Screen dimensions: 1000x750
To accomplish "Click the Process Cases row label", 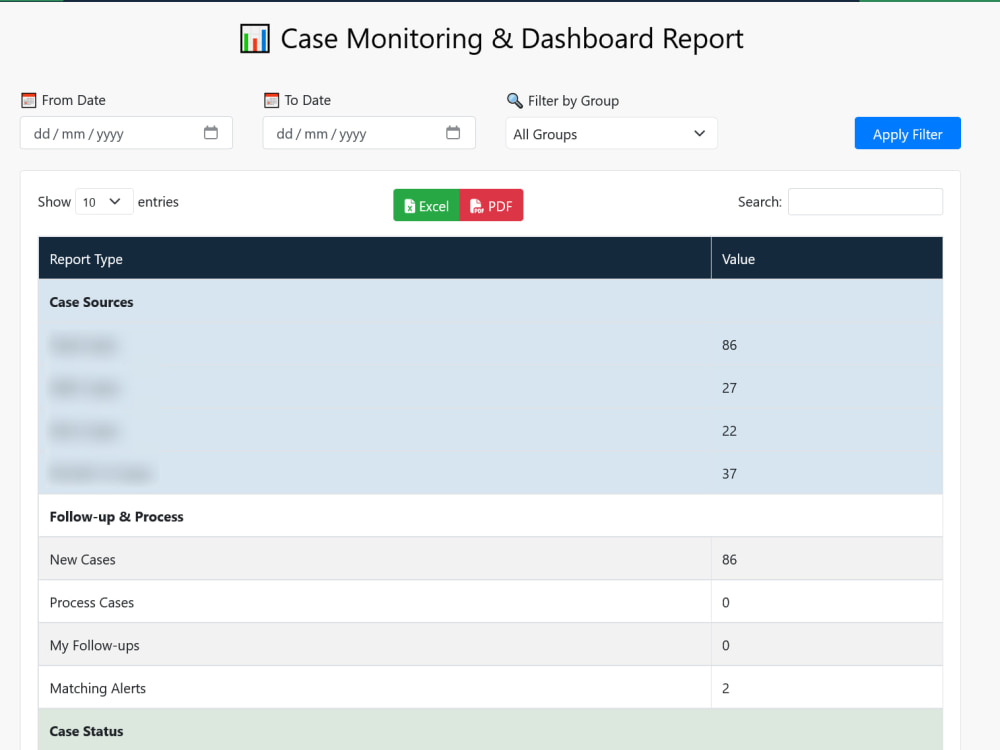I will click(92, 602).
